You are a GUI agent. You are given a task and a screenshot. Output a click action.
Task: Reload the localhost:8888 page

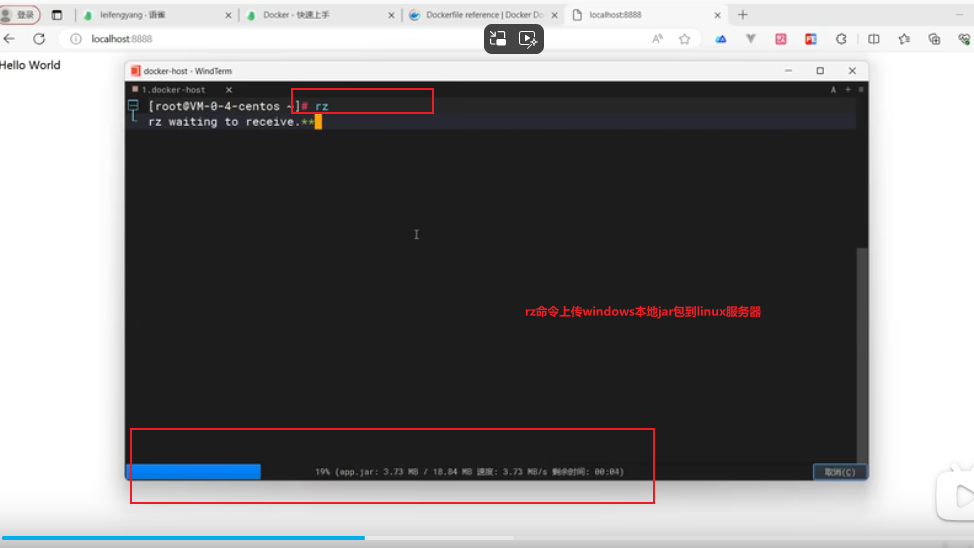[x=39, y=39]
